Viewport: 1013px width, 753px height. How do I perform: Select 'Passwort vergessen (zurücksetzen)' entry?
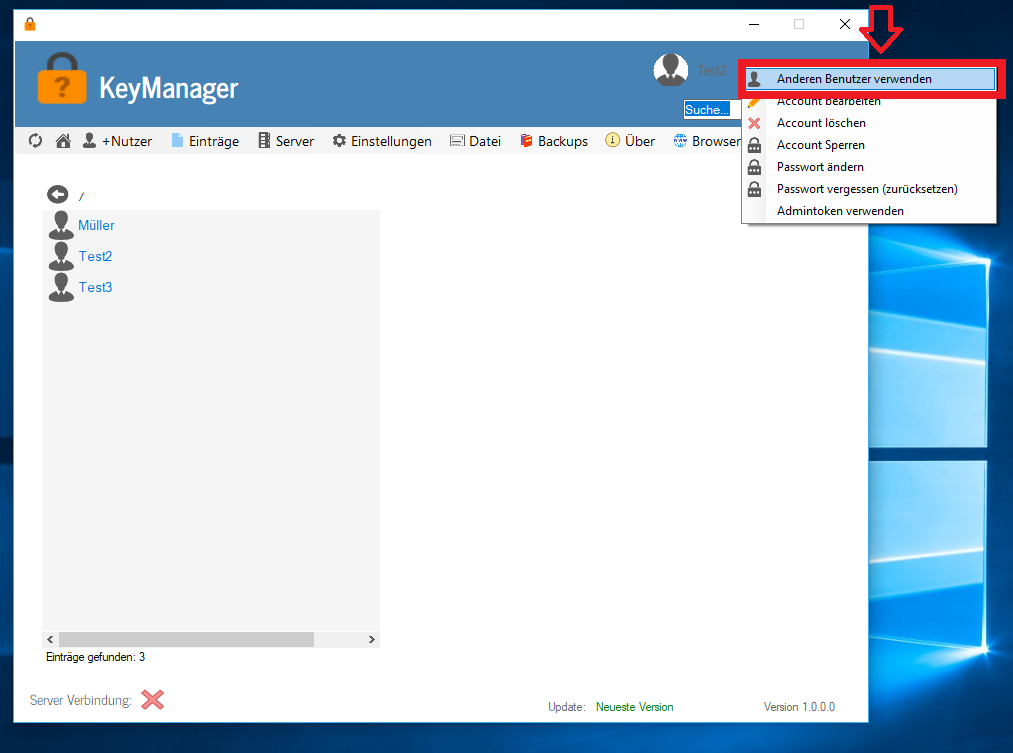point(870,189)
